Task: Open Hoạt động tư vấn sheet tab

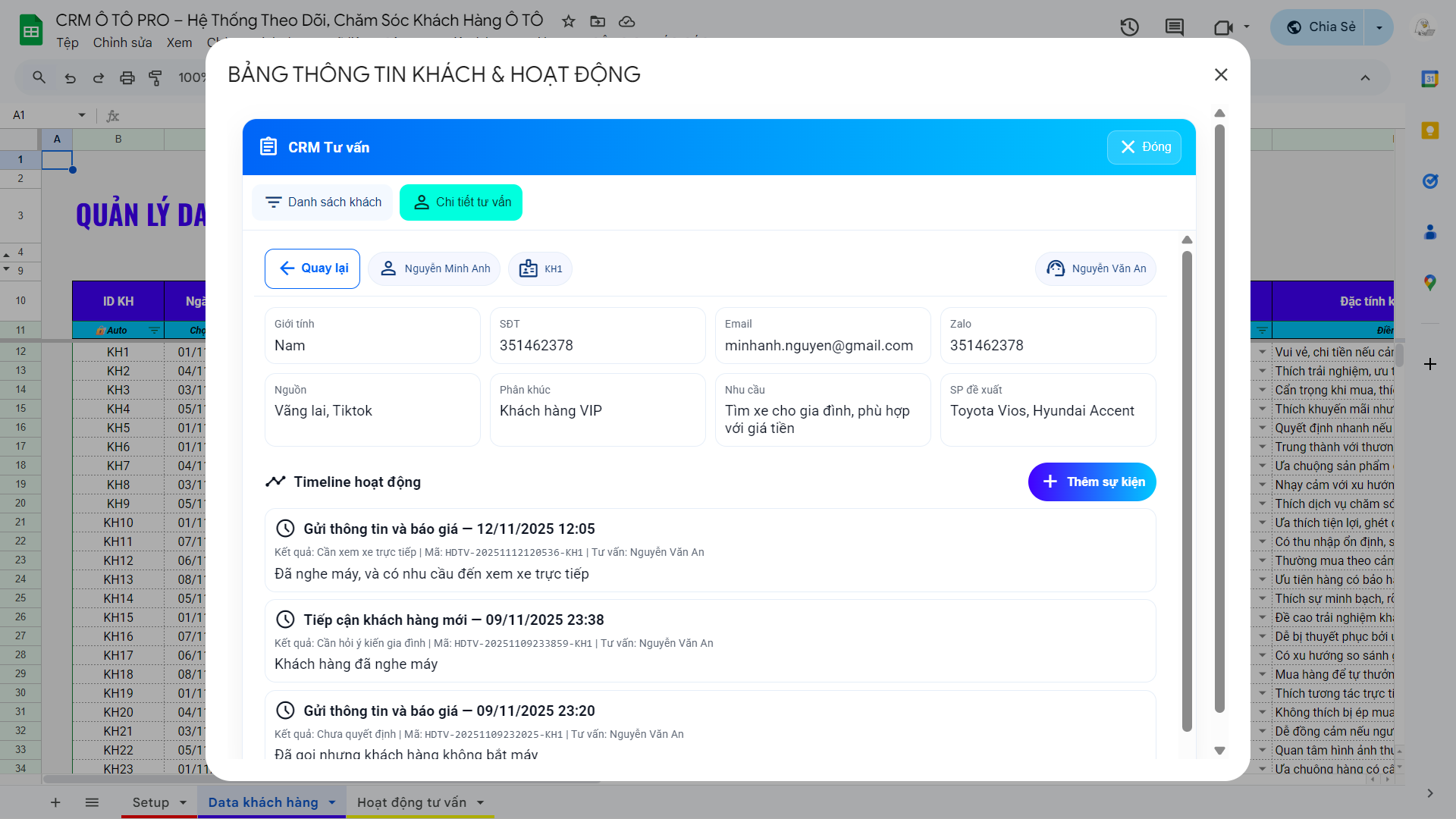Action: [411, 802]
